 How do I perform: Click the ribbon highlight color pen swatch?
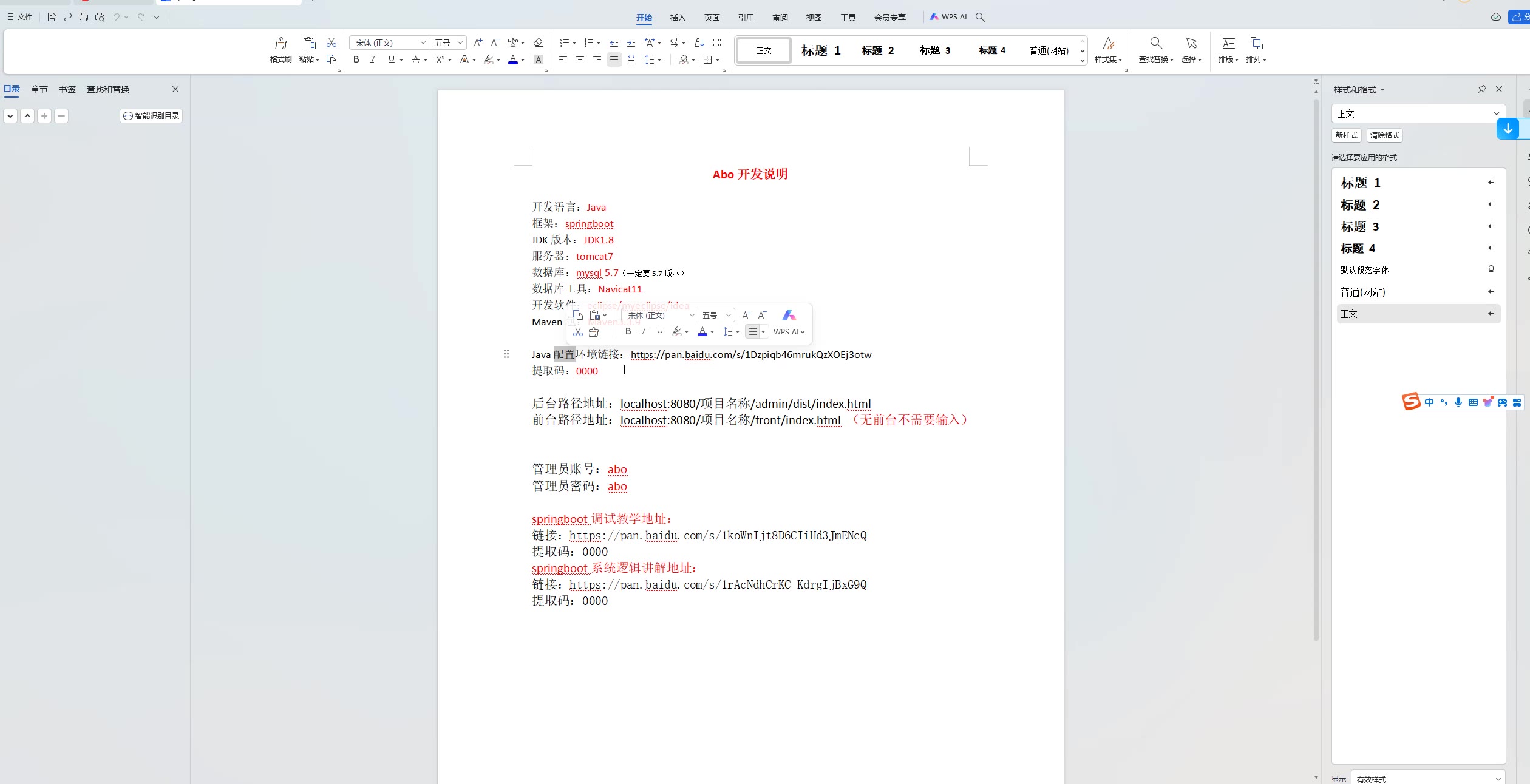pos(489,59)
